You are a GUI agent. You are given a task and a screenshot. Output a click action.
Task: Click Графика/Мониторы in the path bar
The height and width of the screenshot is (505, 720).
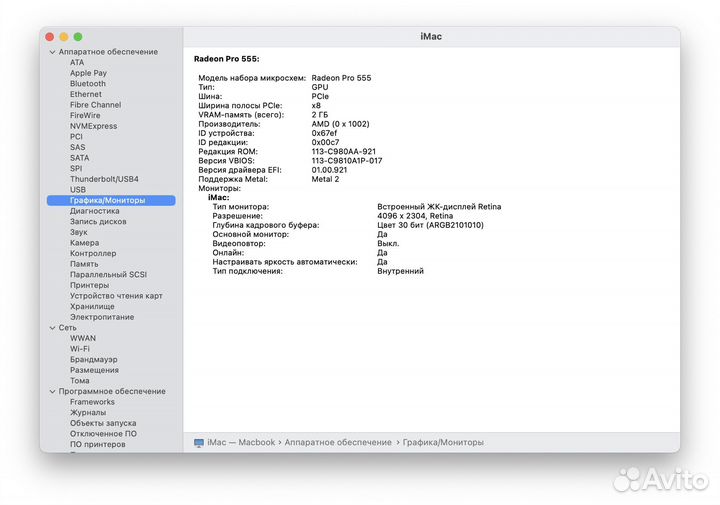pos(443,442)
